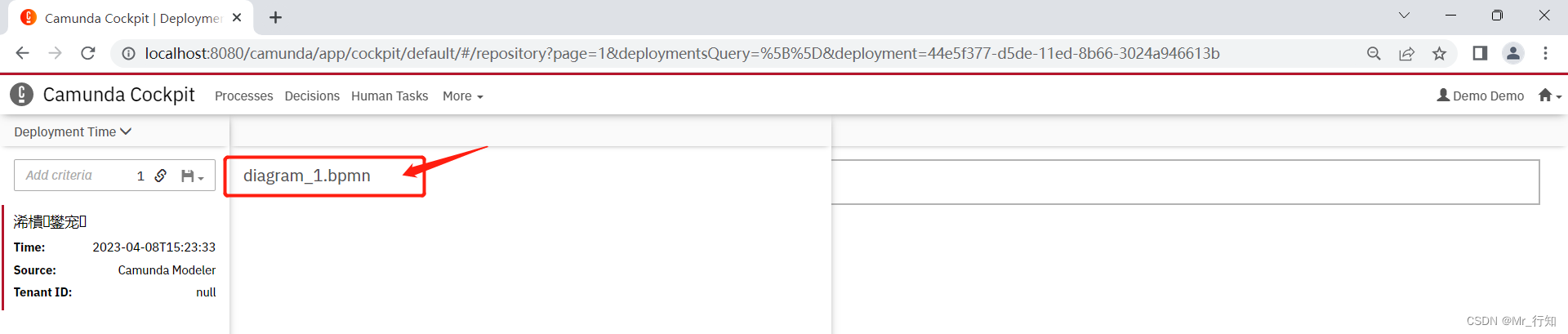Click the copy link icon in search bar
This screenshot has width=1568, height=334.
pyautogui.click(x=161, y=176)
